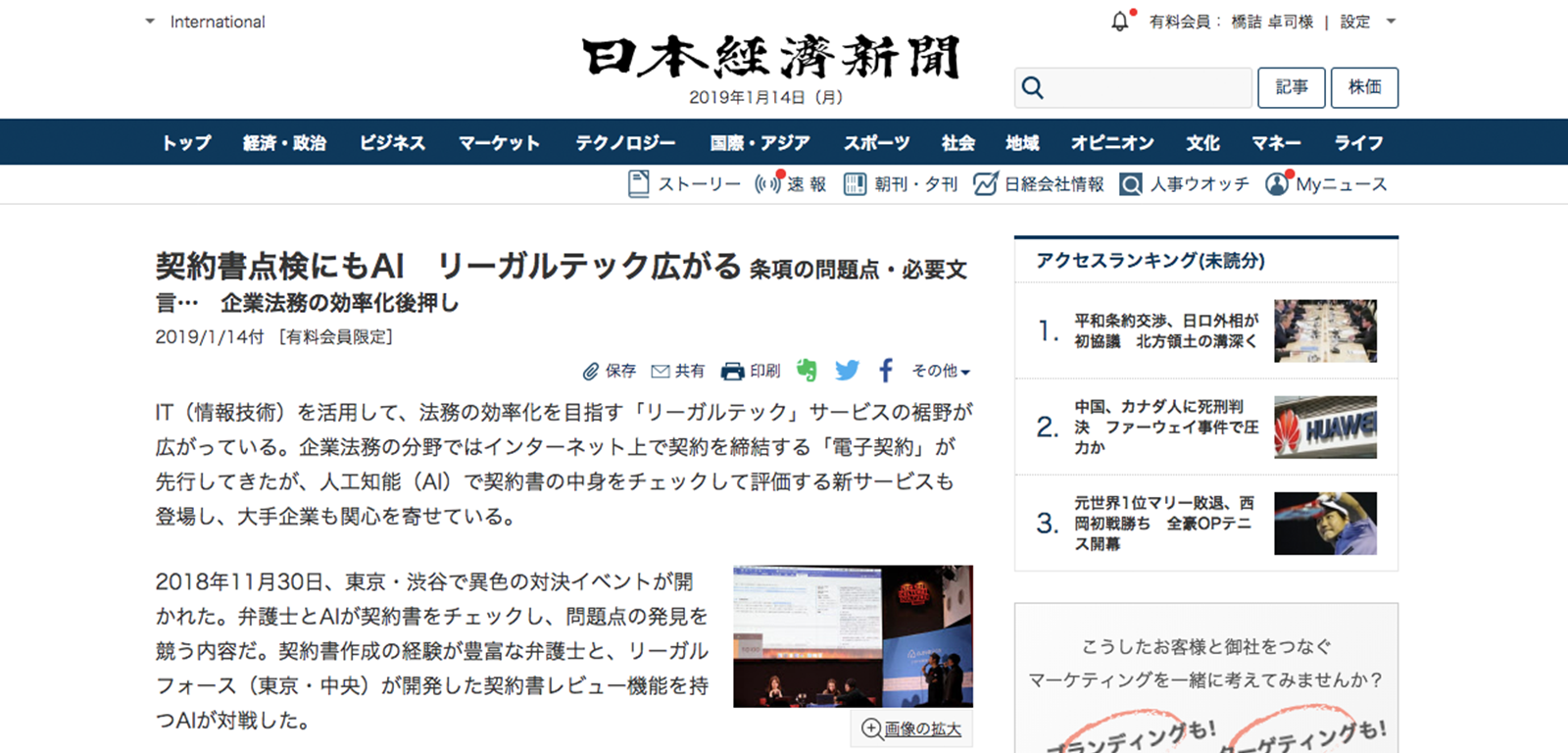Click the アクセスランキング(未読分) heading

1151,261
